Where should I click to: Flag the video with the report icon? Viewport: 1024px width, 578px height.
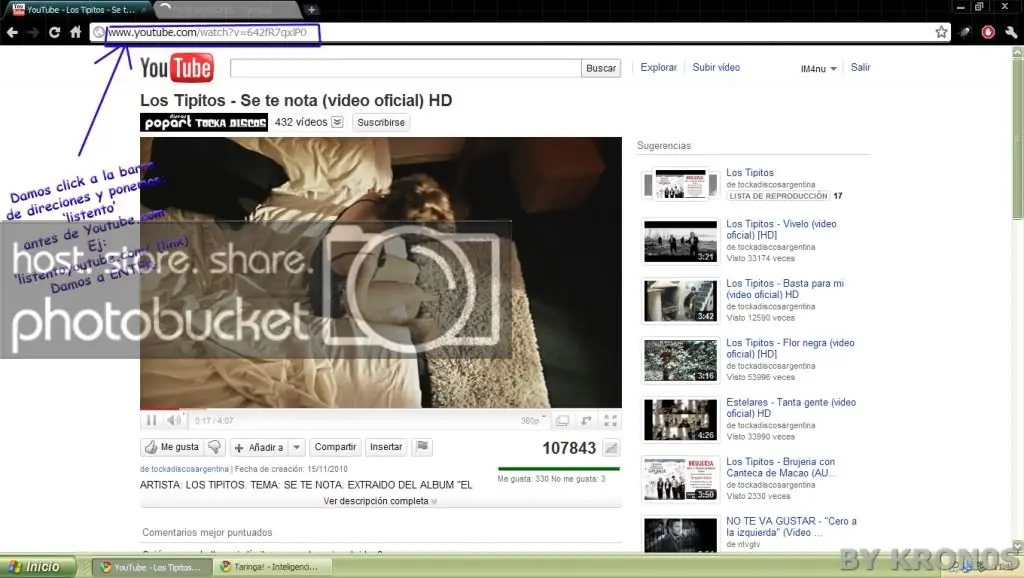point(421,447)
